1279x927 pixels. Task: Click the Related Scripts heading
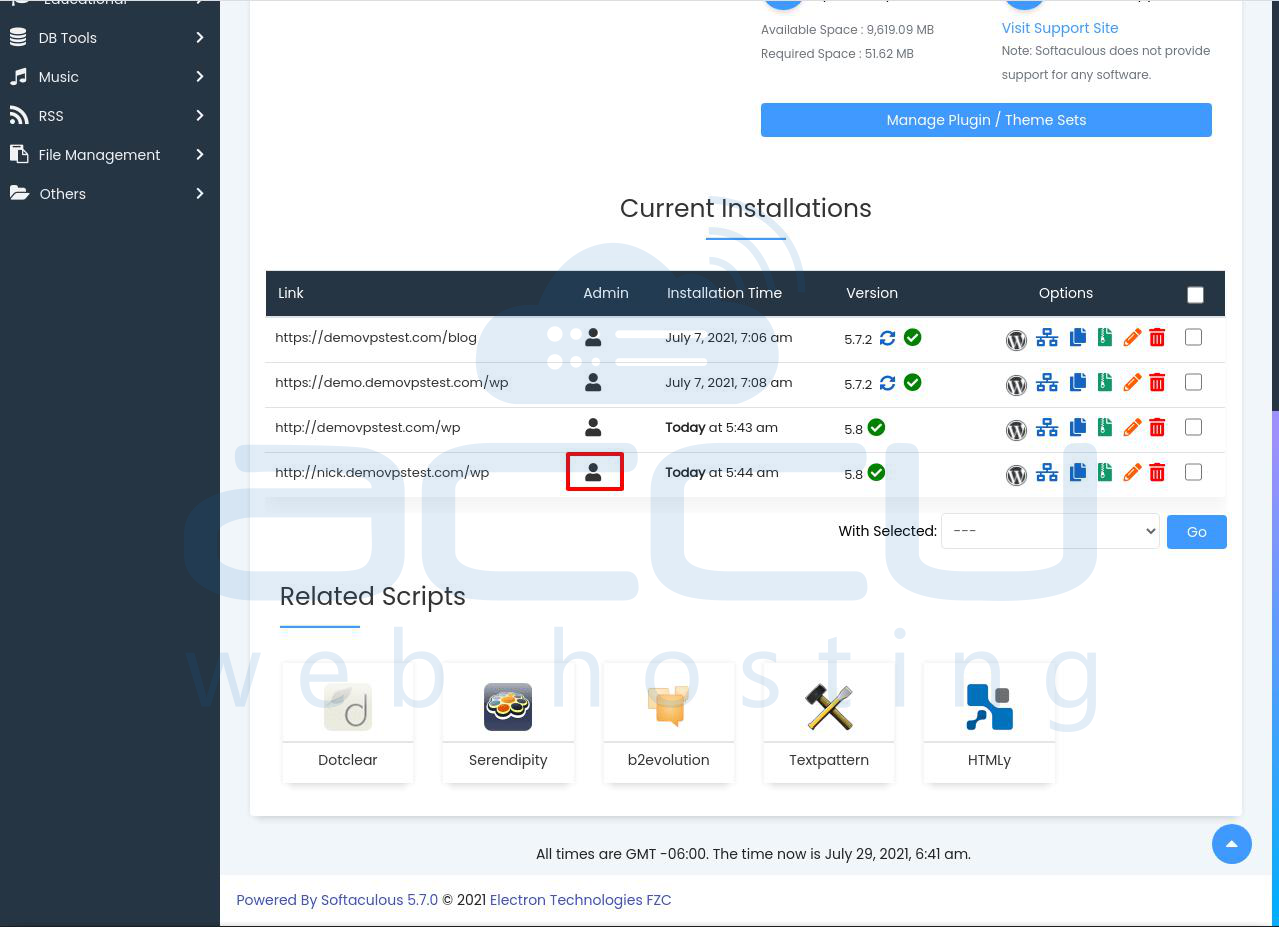coord(373,596)
